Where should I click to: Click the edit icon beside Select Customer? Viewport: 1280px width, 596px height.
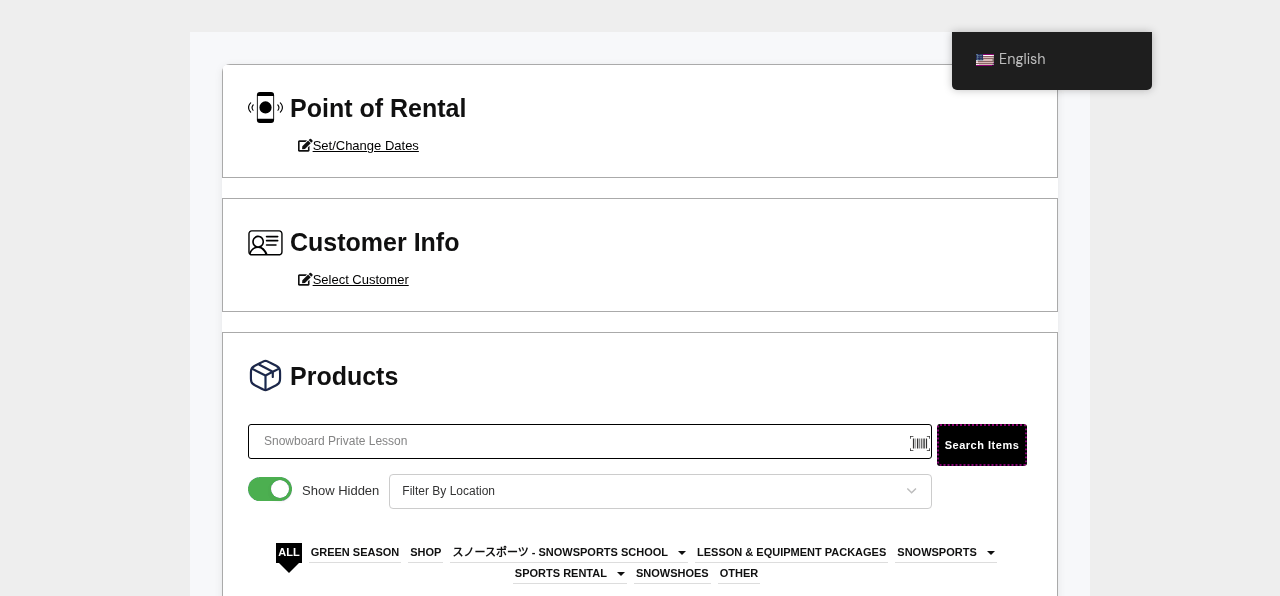(x=305, y=280)
